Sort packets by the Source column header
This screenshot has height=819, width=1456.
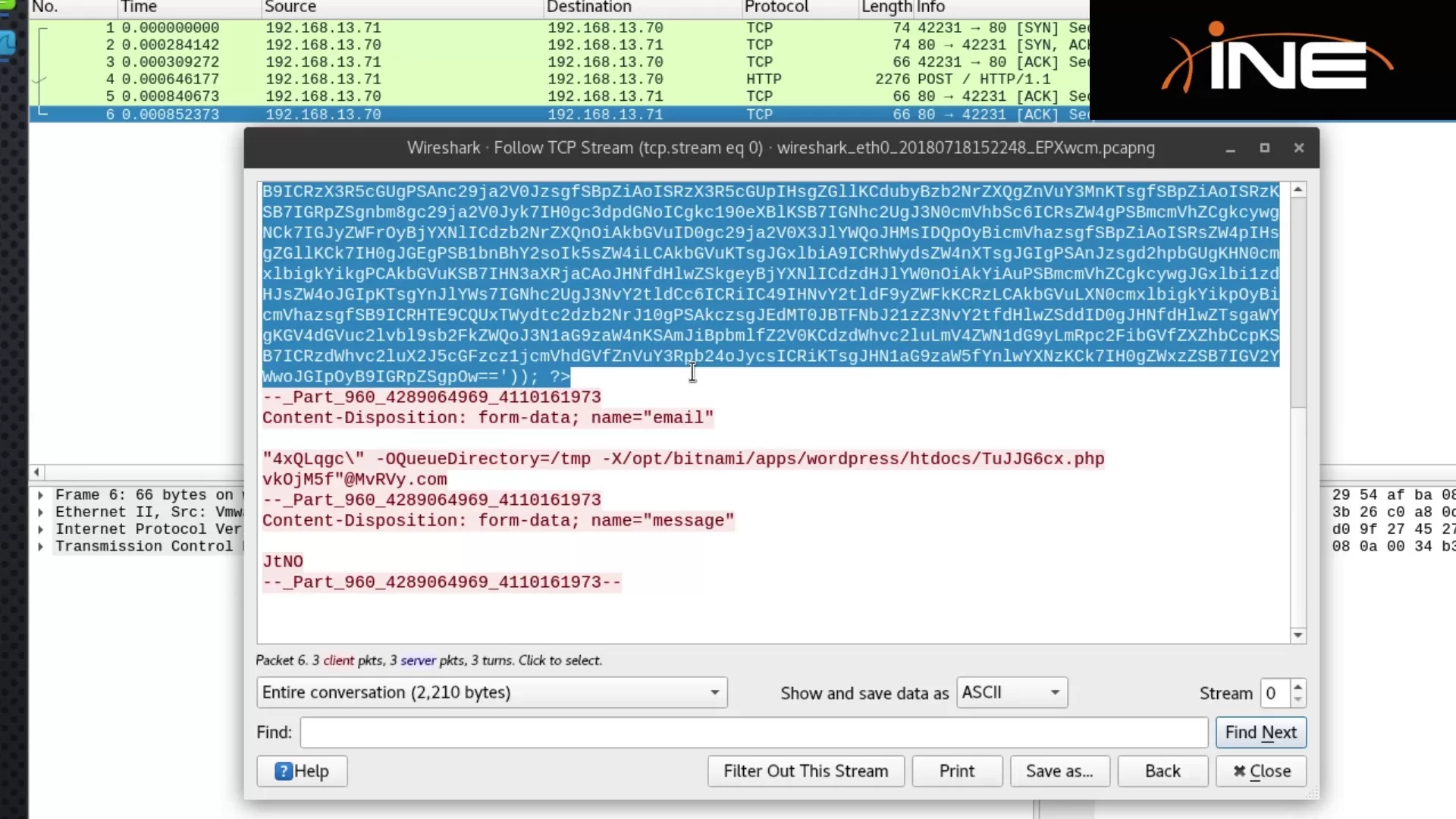coord(290,8)
